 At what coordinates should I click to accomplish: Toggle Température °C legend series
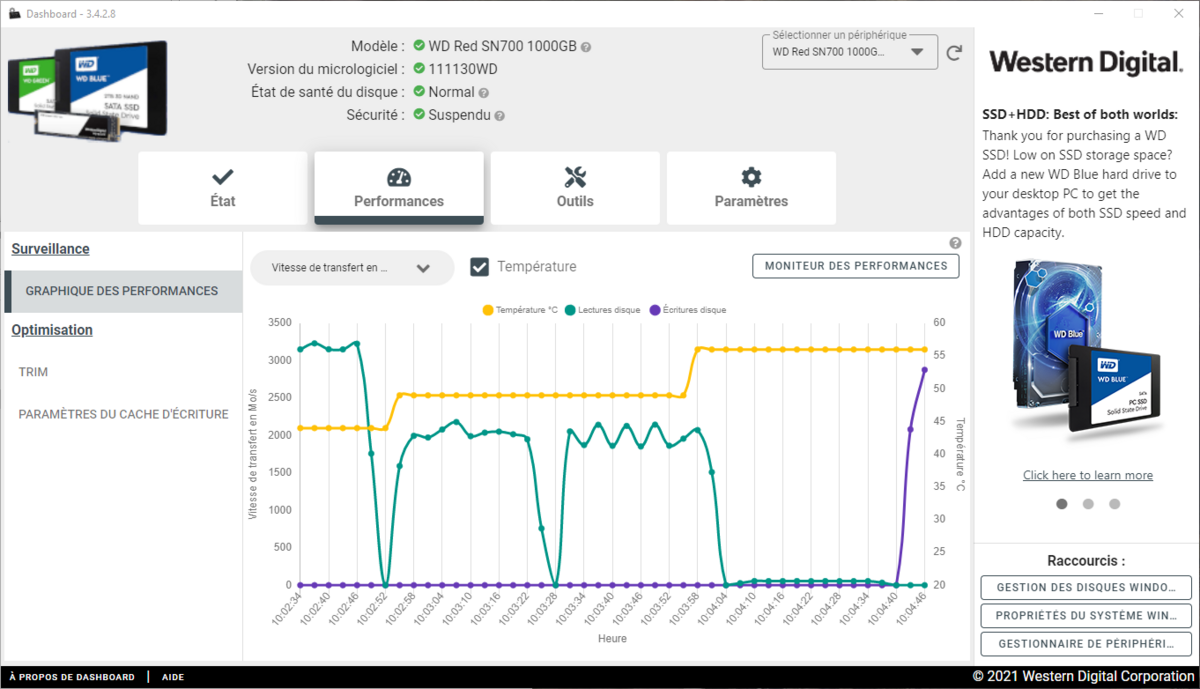[x=520, y=310]
